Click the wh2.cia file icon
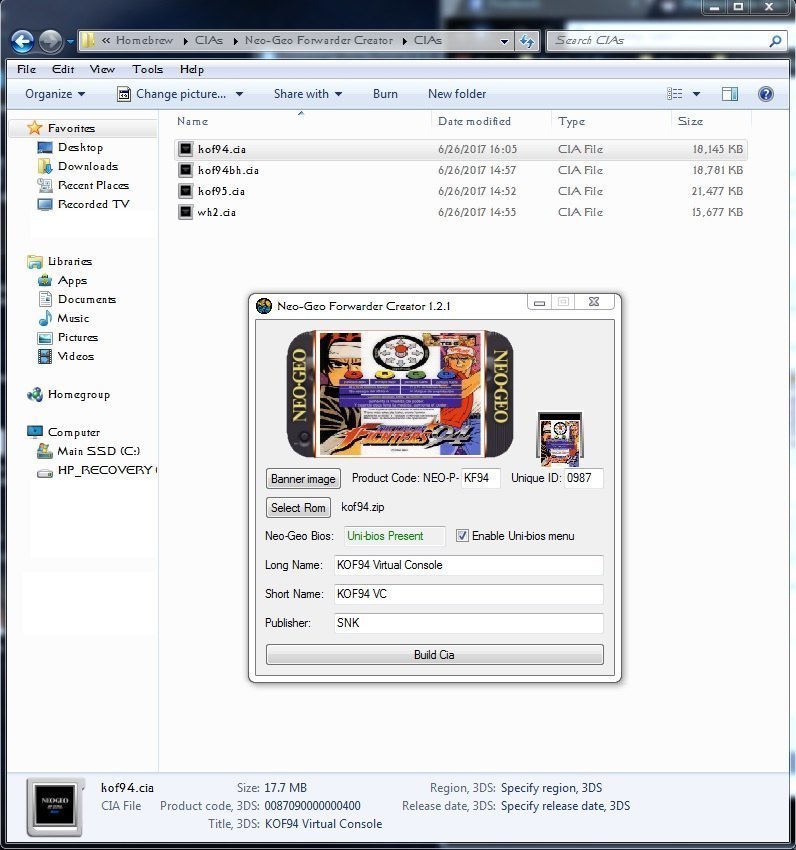796x850 pixels. pos(185,212)
